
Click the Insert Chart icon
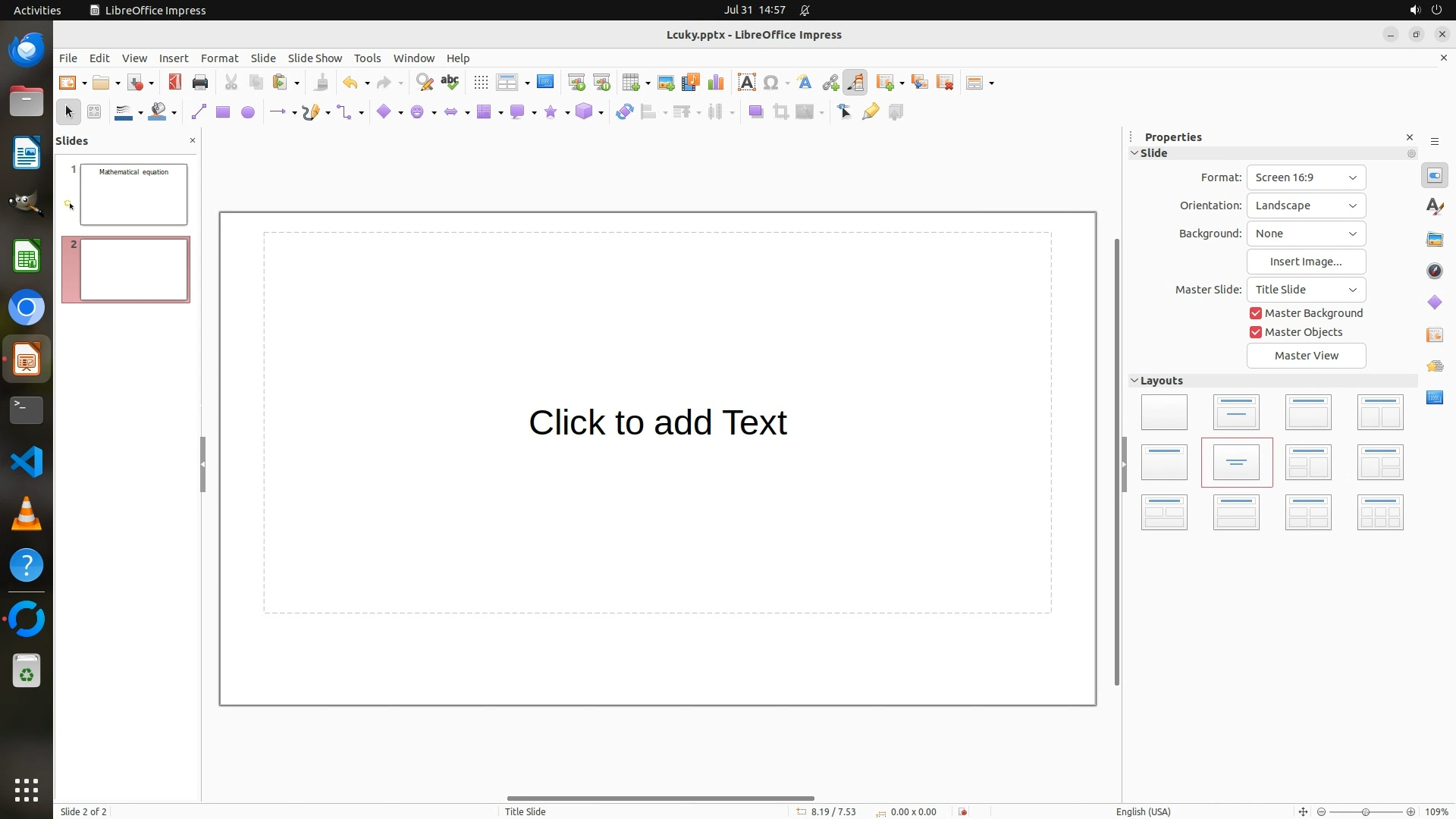[715, 83]
